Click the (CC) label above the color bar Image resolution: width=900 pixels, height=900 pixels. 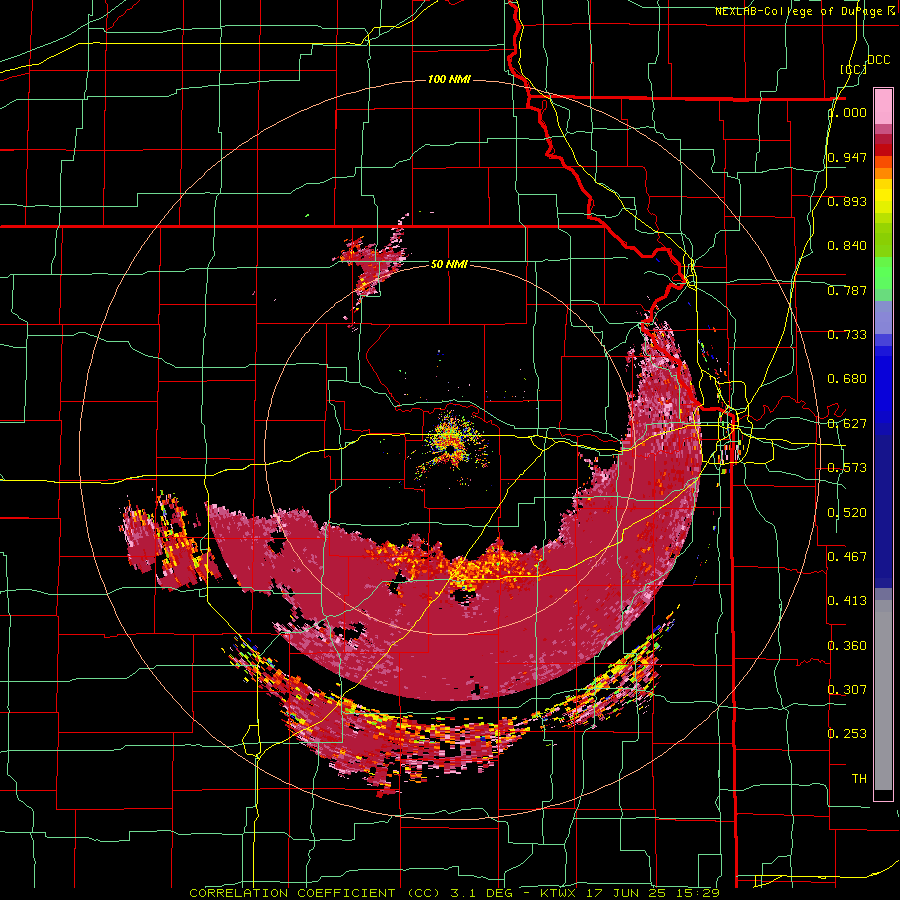coord(854,69)
